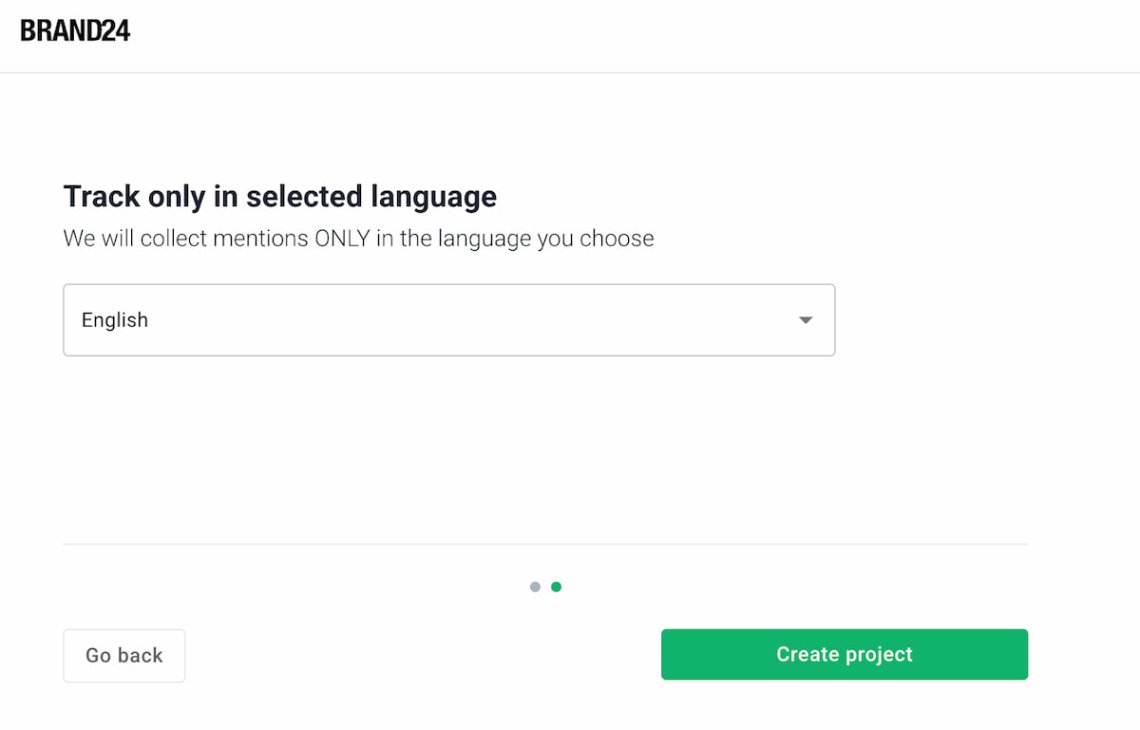Click the heading Track only in selected language

[280, 196]
